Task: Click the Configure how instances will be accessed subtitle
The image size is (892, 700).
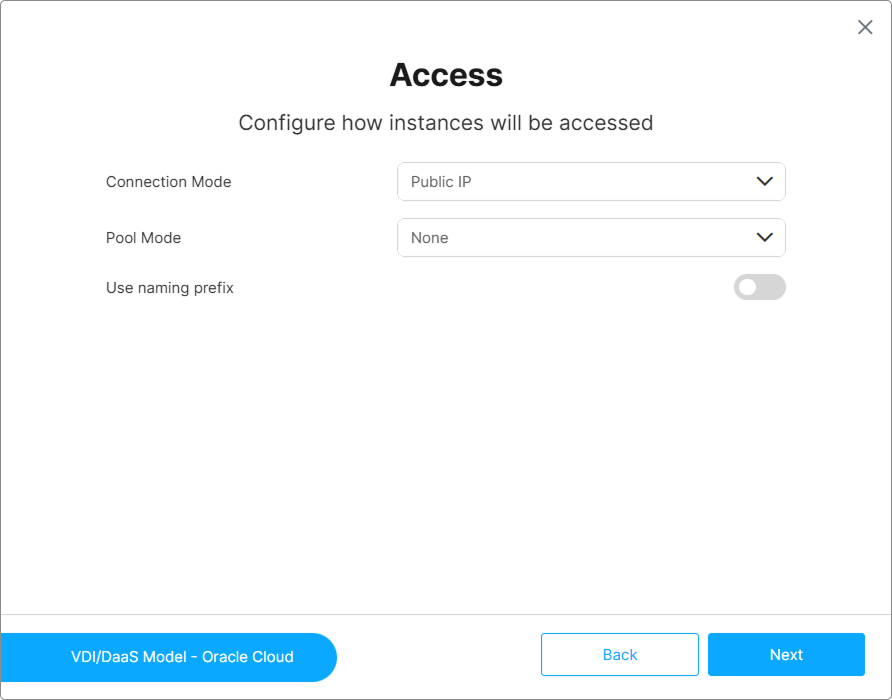Action: click(x=445, y=123)
